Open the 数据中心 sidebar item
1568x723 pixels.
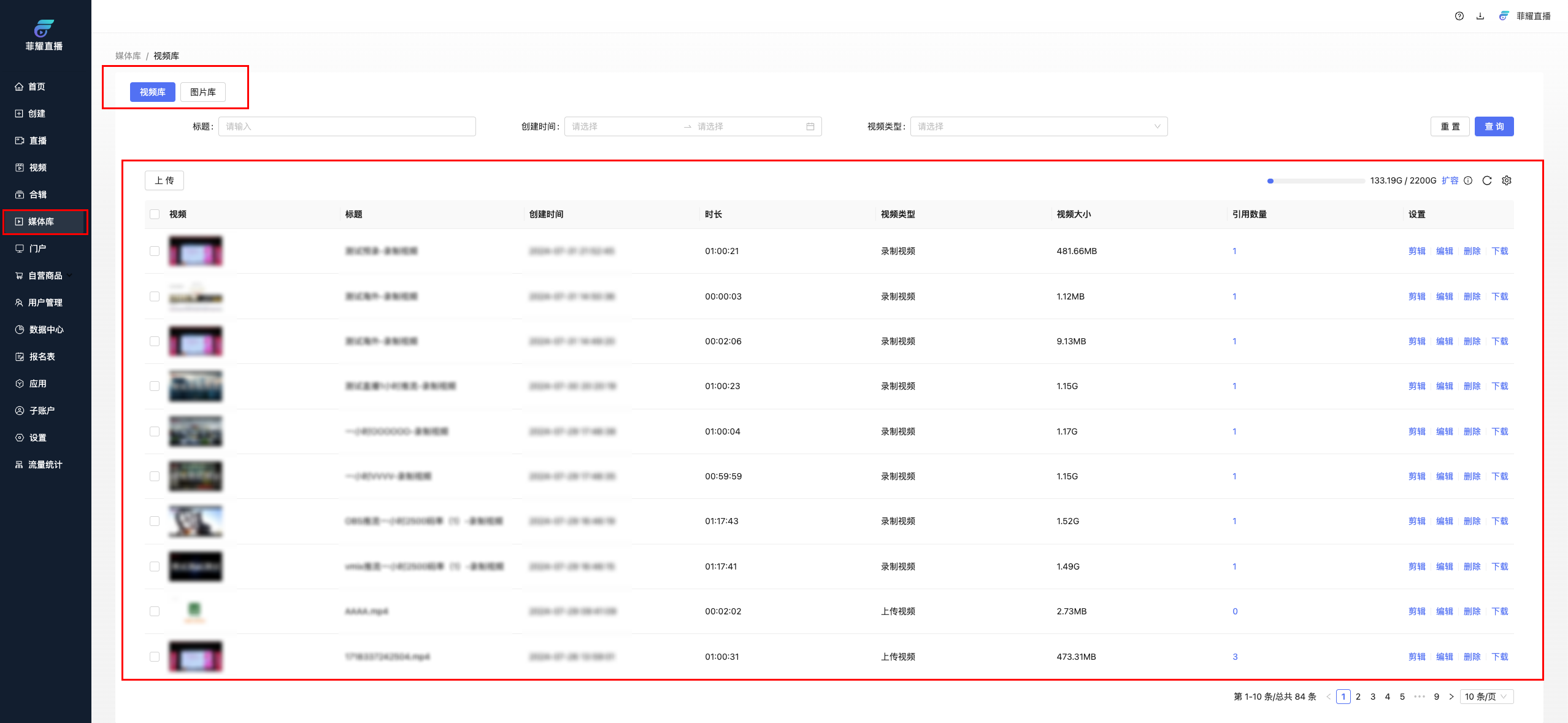46,330
